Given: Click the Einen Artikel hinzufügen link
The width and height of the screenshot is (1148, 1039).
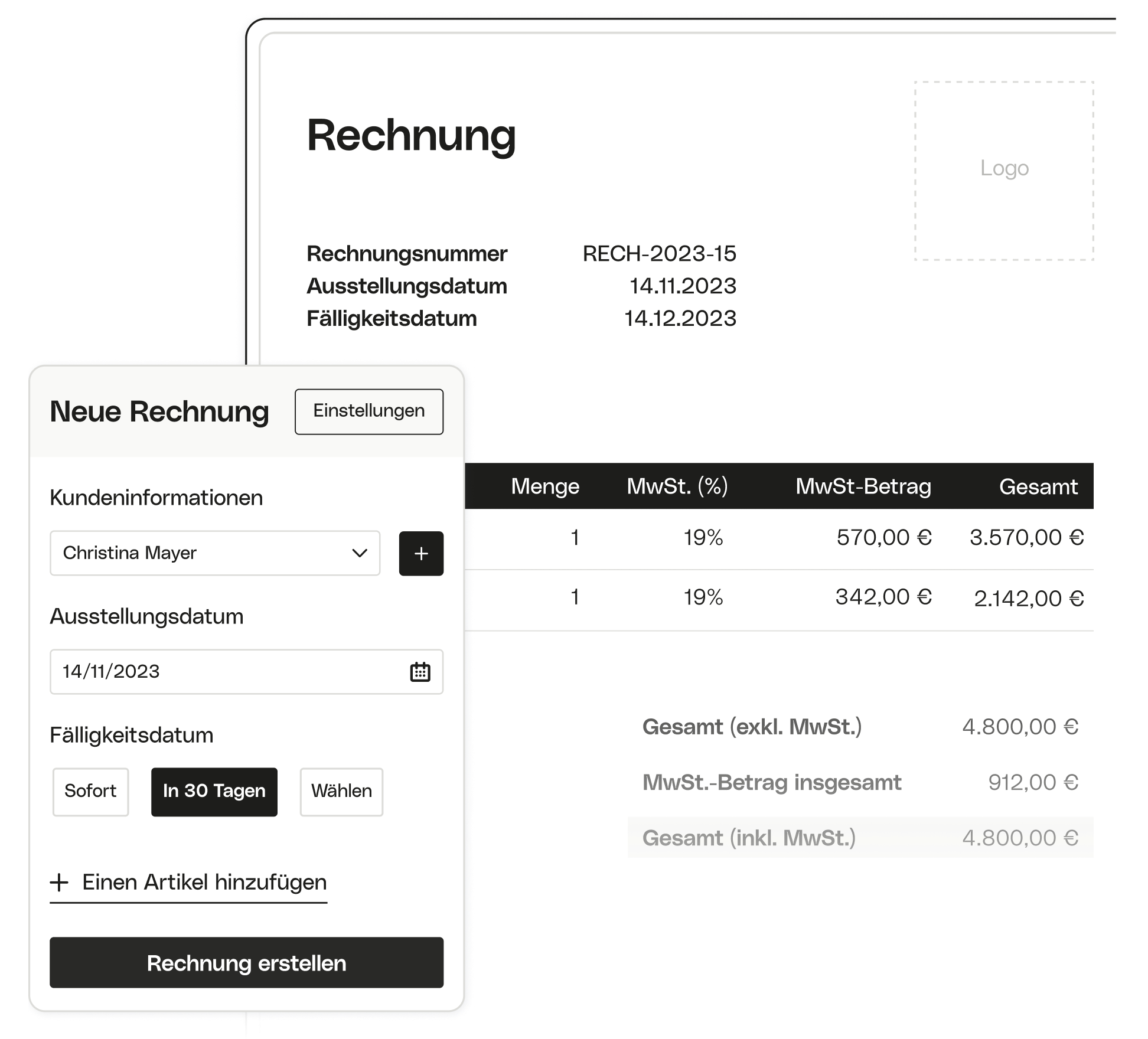Looking at the screenshot, I should tap(203, 883).
